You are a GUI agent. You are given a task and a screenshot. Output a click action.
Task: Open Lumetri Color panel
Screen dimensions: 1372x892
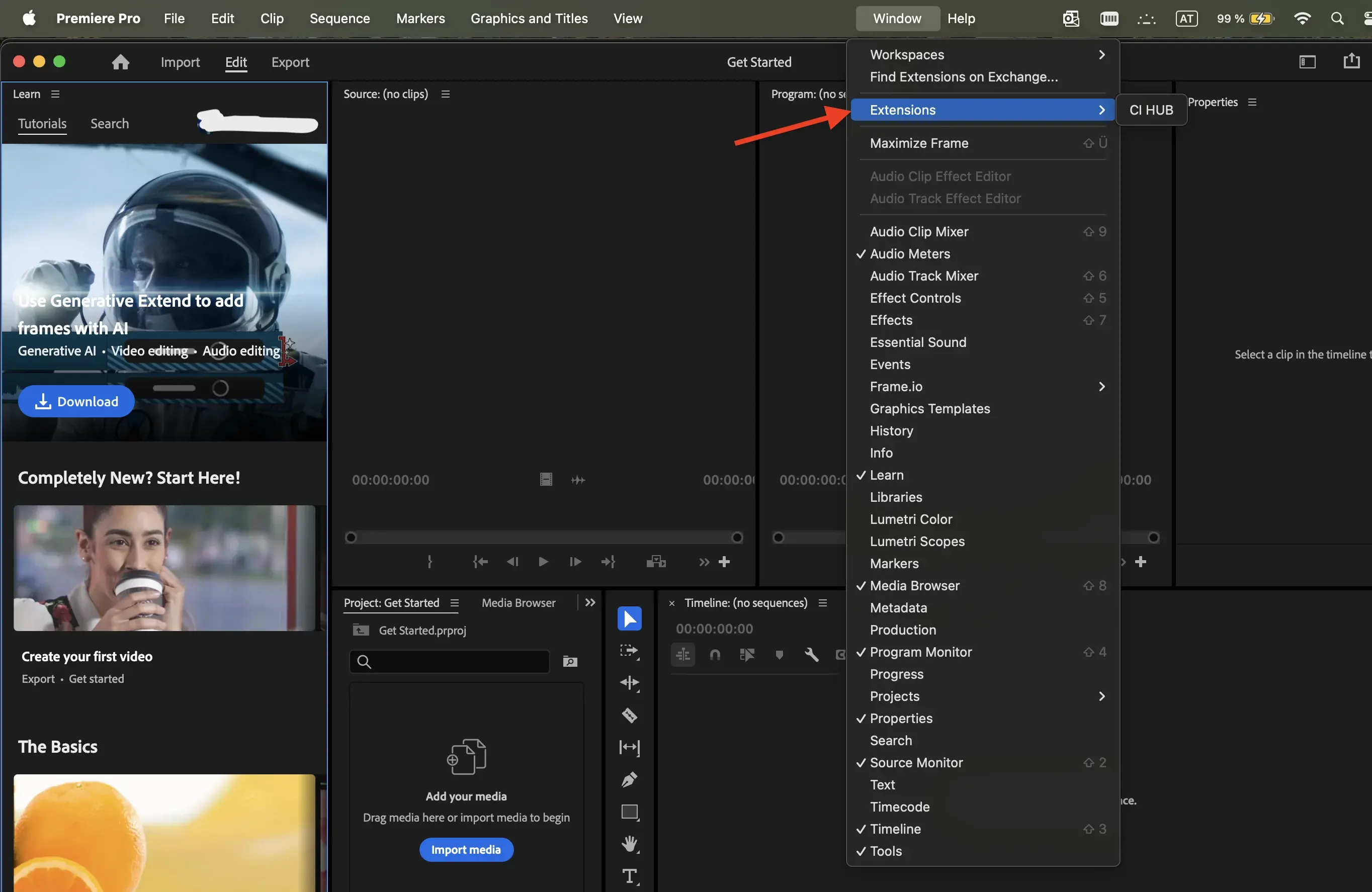pos(983,519)
